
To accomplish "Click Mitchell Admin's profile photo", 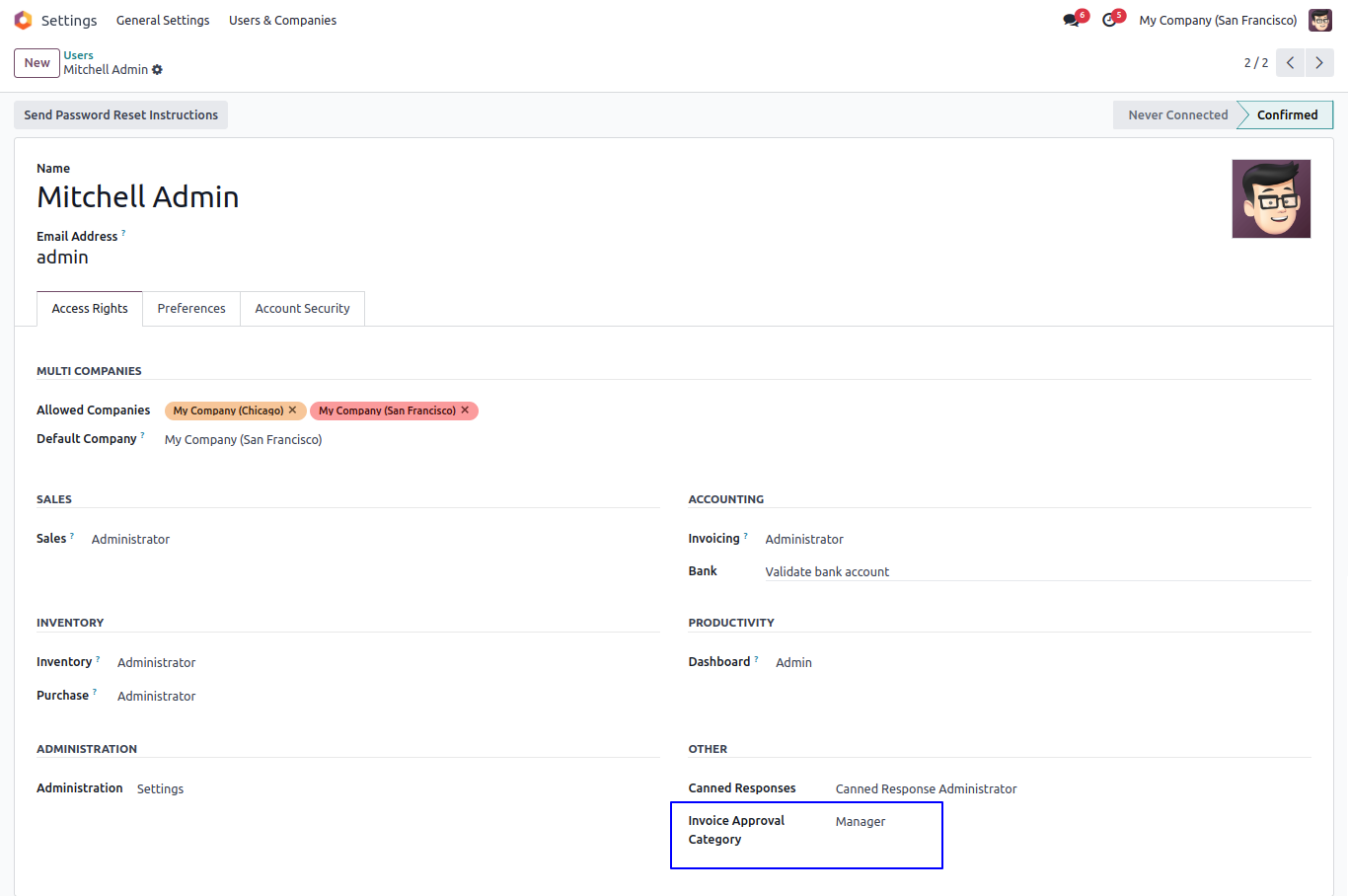I will click(1271, 198).
